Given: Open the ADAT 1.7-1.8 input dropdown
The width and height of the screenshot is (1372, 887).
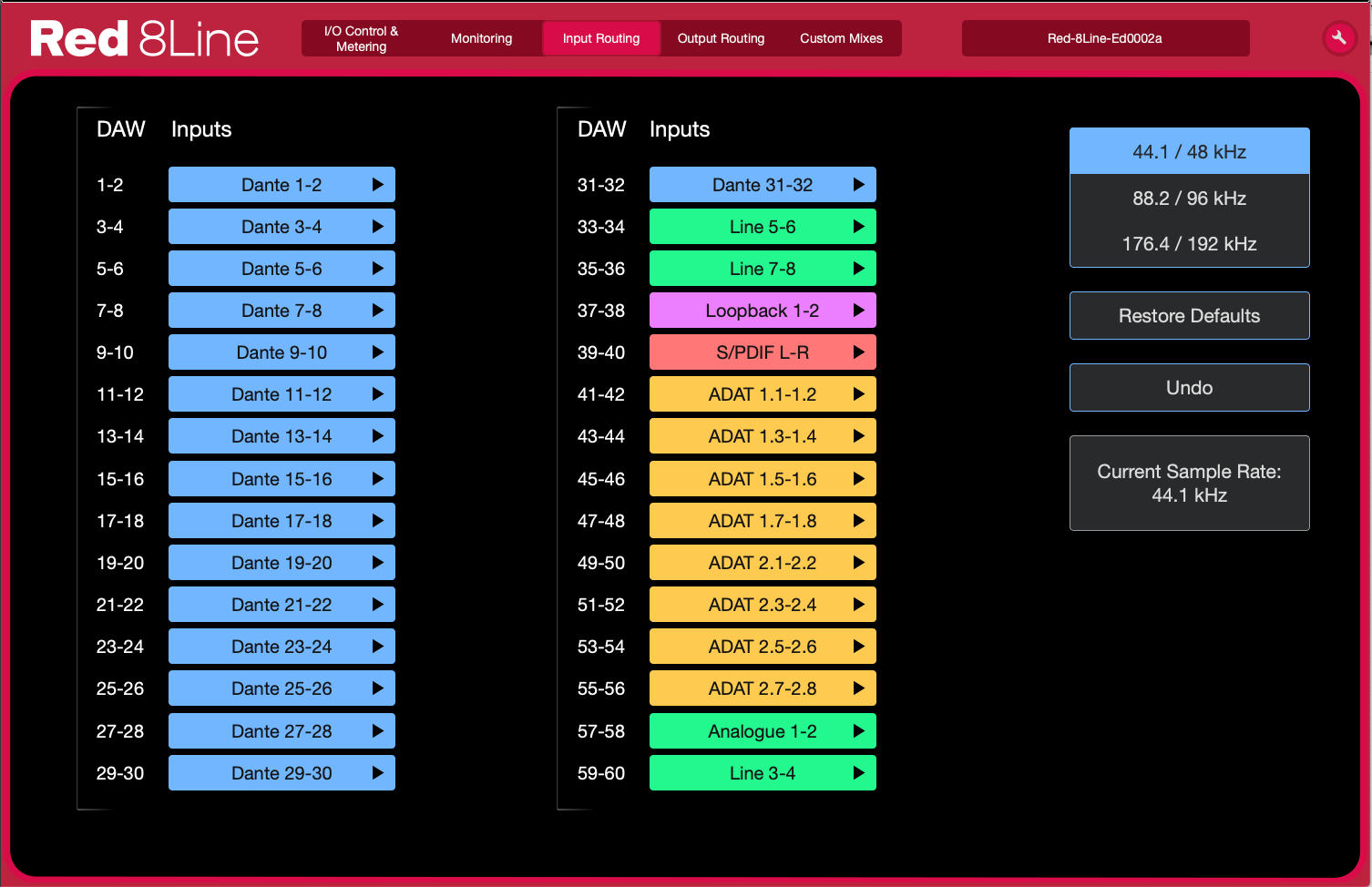Looking at the screenshot, I should [x=763, y=521].
